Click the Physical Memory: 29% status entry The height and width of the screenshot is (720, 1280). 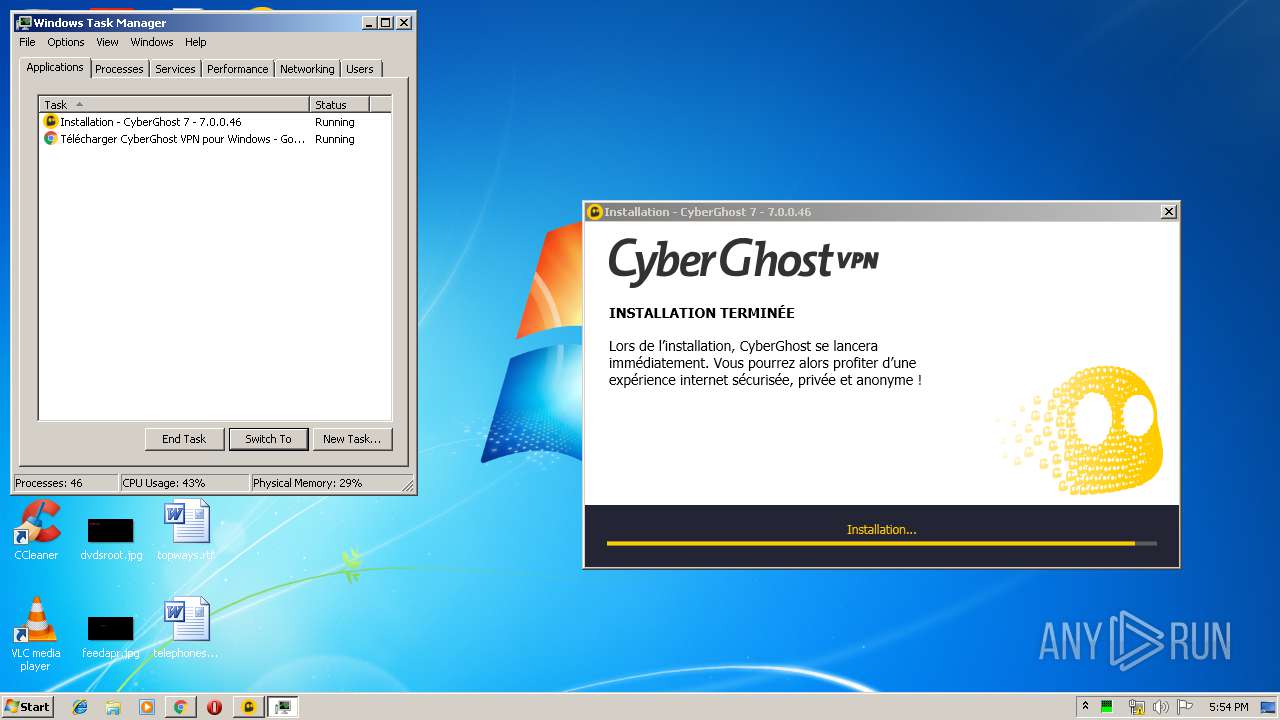[325, 483]
